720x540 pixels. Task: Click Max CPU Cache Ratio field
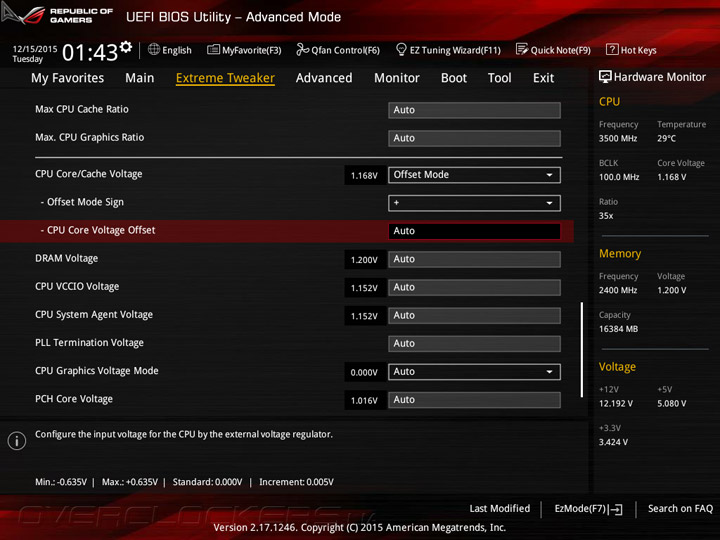[x=474, y=110]
